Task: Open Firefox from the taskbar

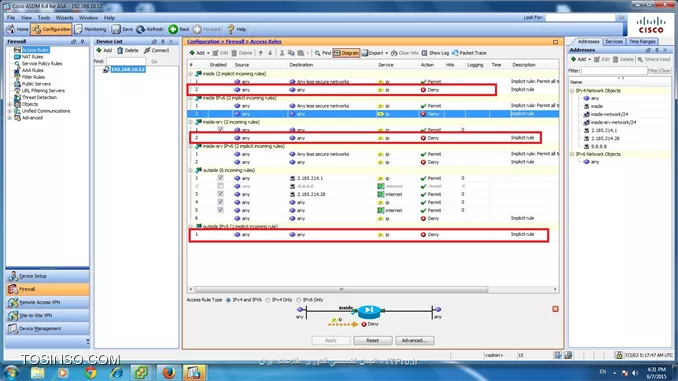Action: pos(168,372)
